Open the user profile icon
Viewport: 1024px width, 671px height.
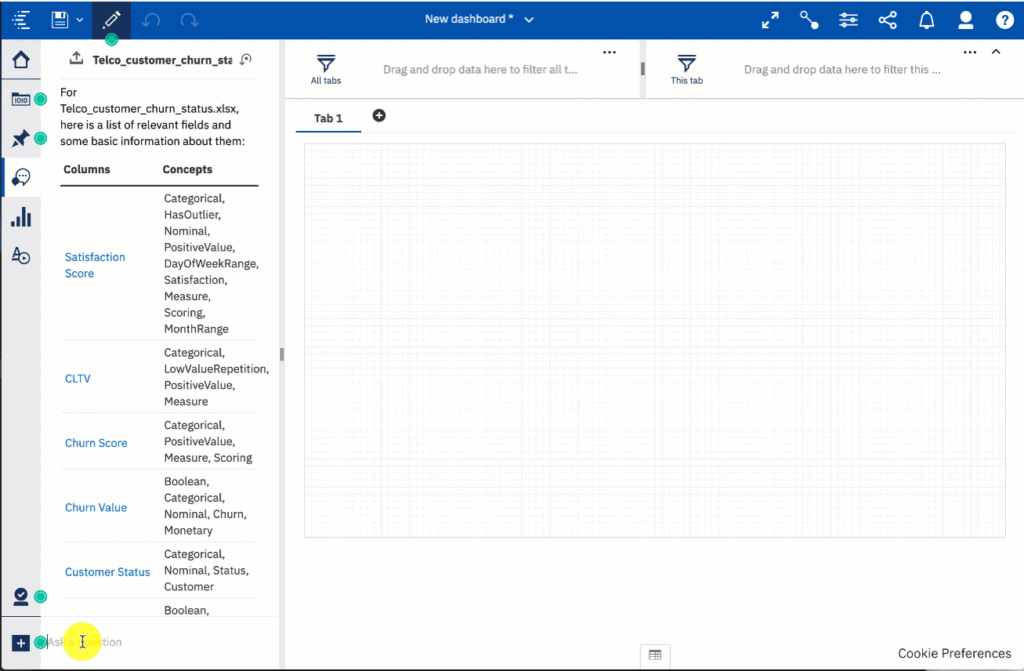point(965,20)
